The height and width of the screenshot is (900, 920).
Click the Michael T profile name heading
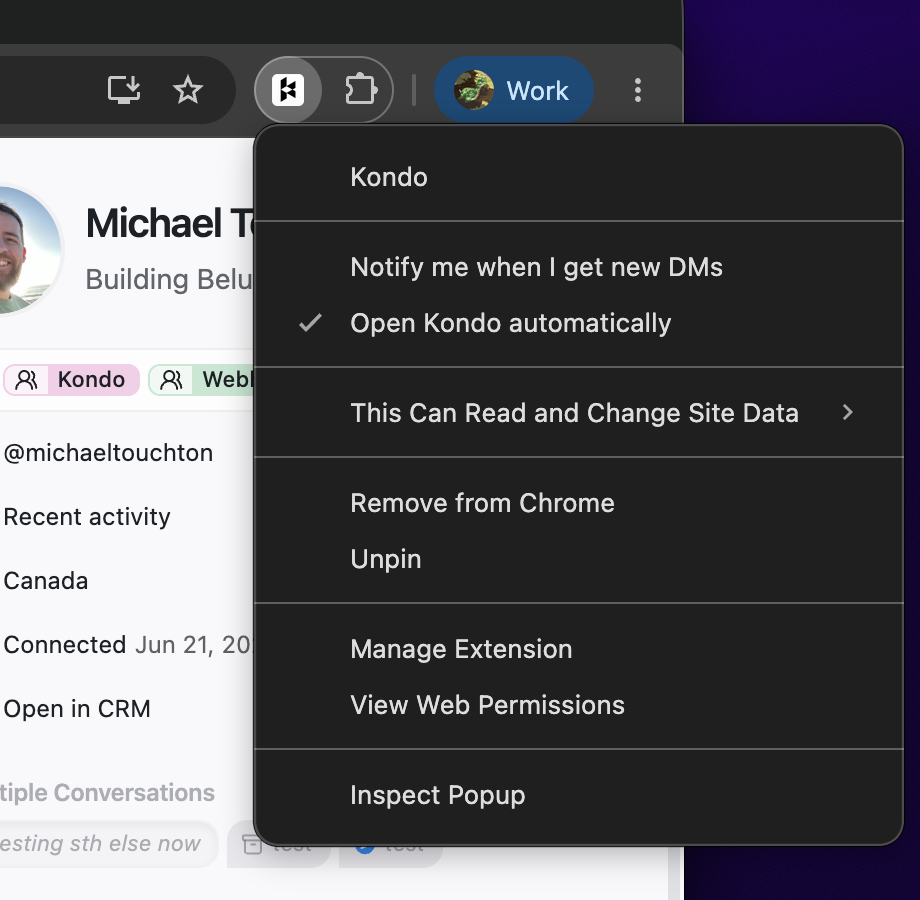tap(170, 223)
